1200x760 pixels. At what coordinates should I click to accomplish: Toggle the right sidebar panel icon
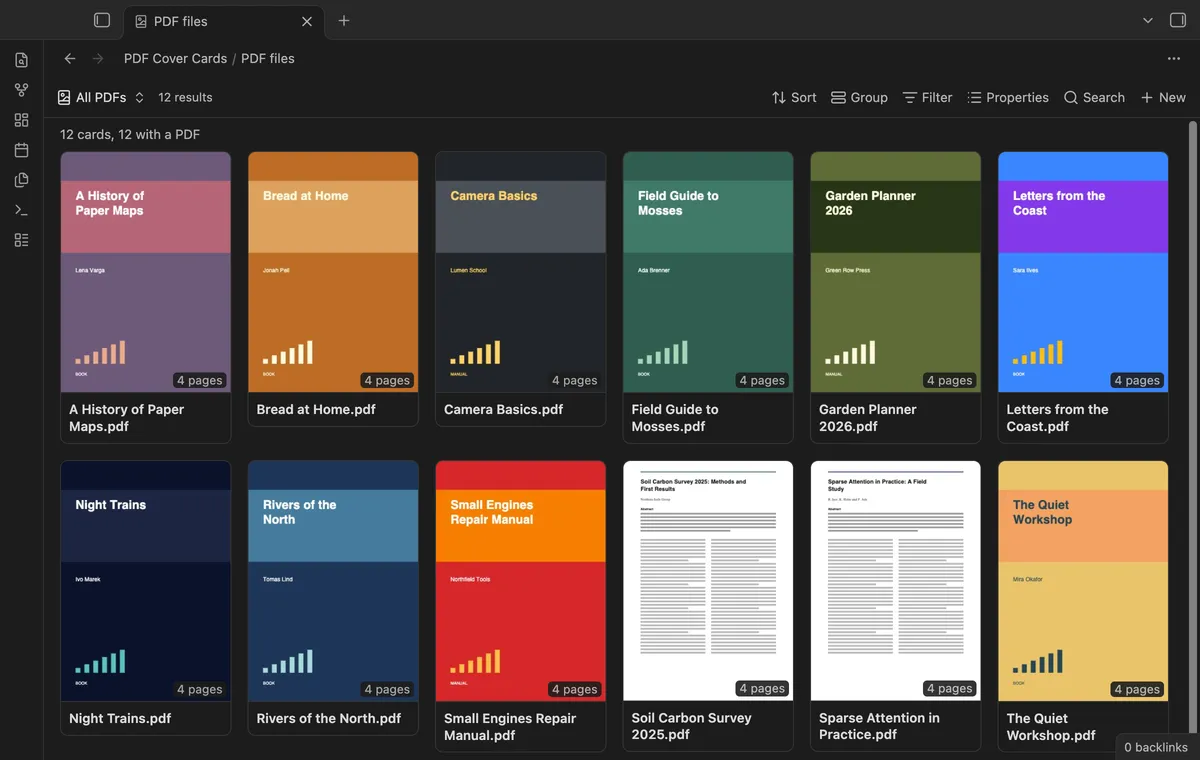1177,20
